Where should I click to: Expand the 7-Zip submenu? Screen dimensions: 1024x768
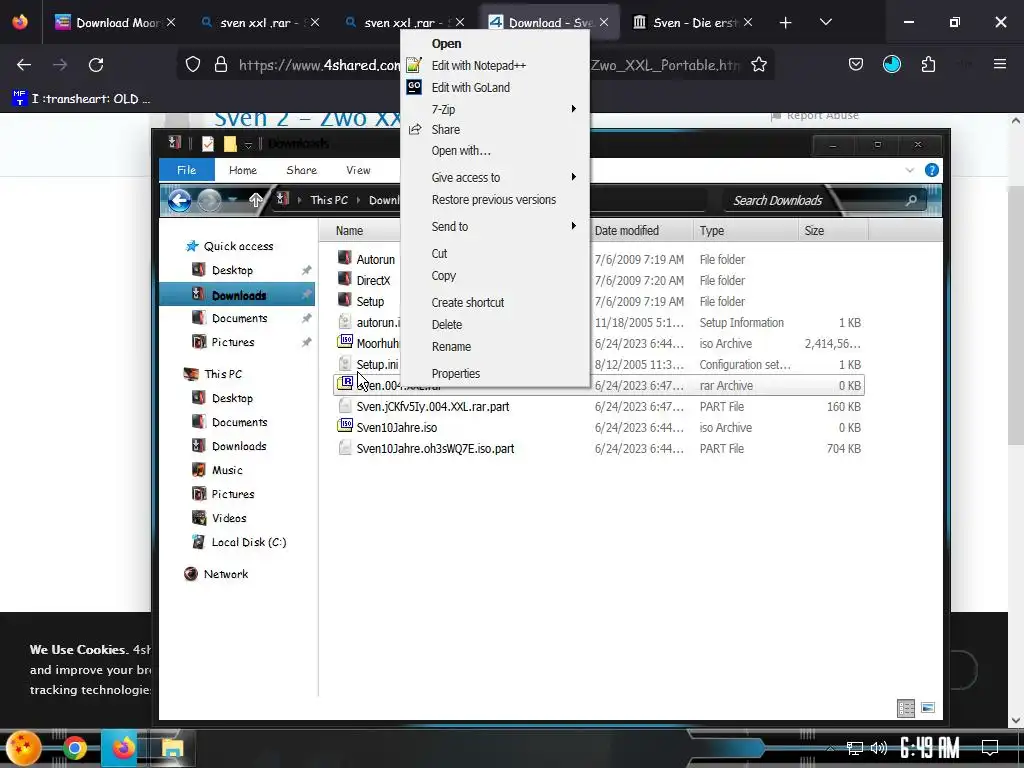[x=496, y=109]
